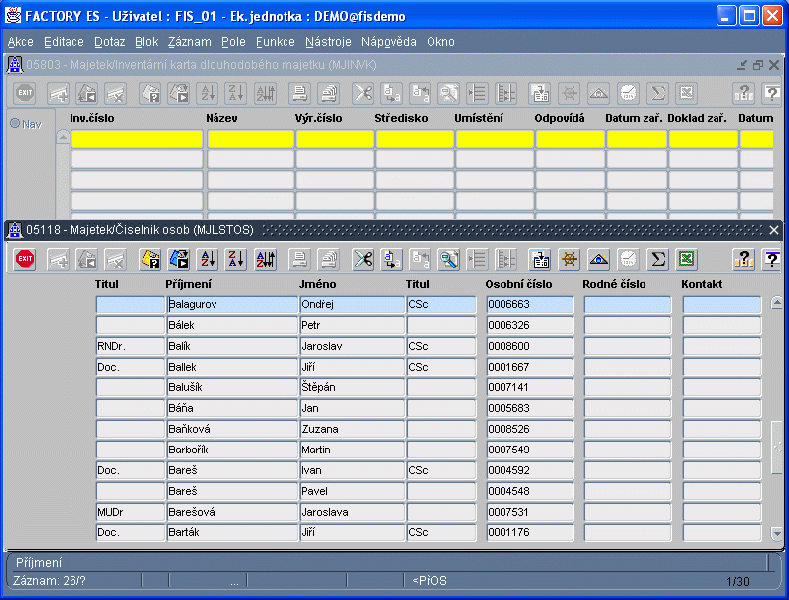This screenshot has height=600, width=789.
Task: Click Execute Query icon in Číselník osob toolbar
Action: pyautogui.click(x=179, y=259)
